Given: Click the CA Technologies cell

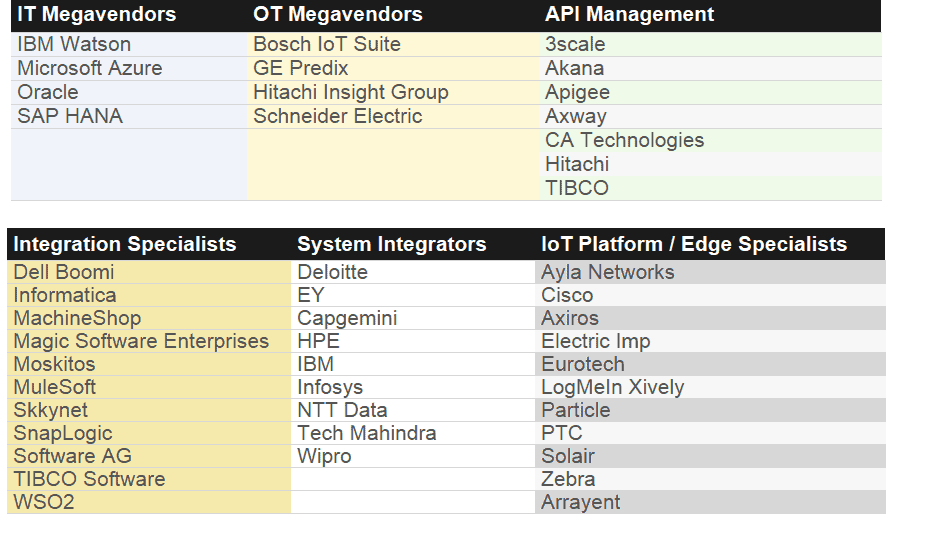Looking at the screenshot, I should tap(624, 140).
